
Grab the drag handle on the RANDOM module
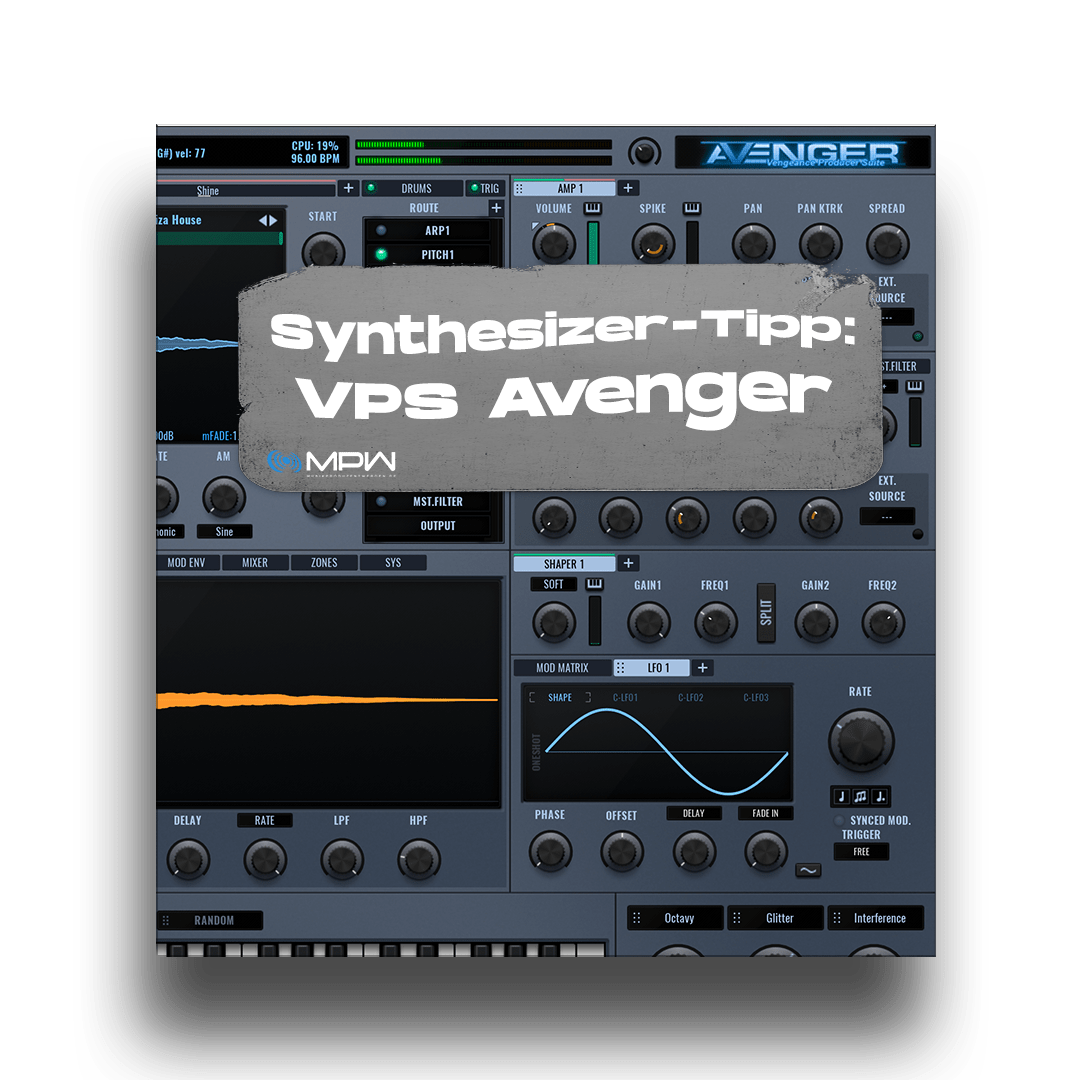point(165,920)
